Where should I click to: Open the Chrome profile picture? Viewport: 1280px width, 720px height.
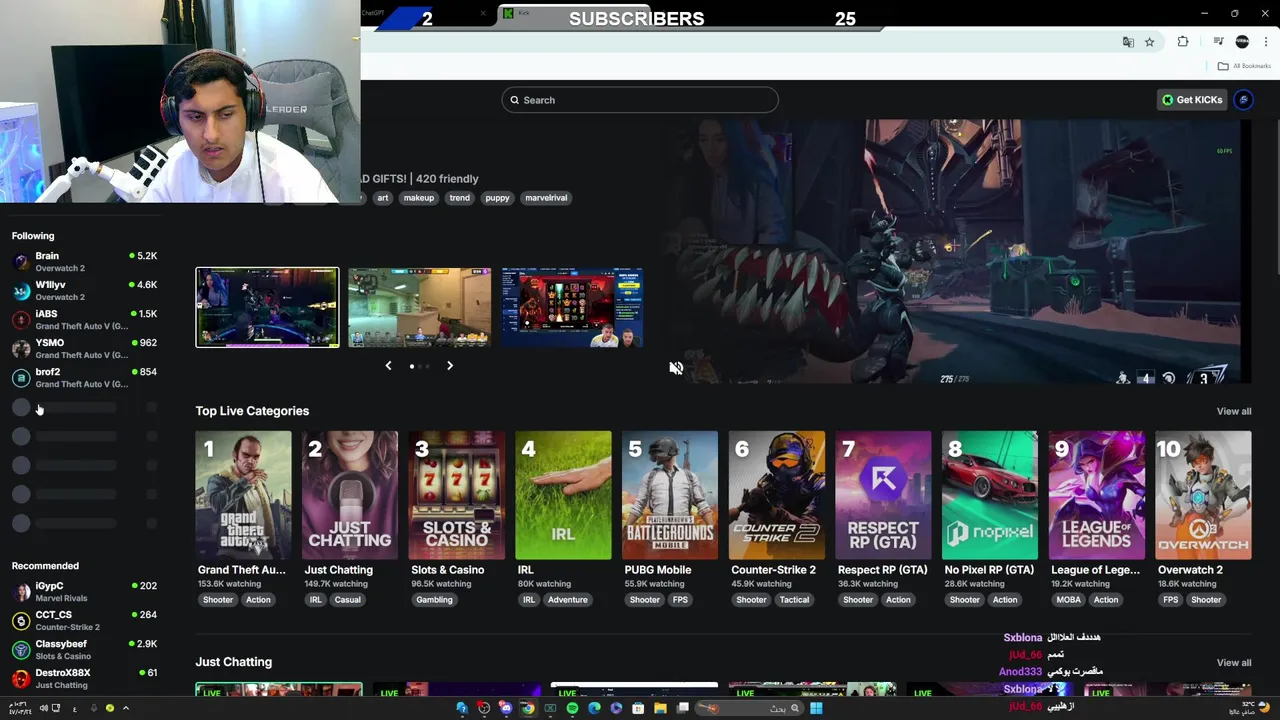1242,42
